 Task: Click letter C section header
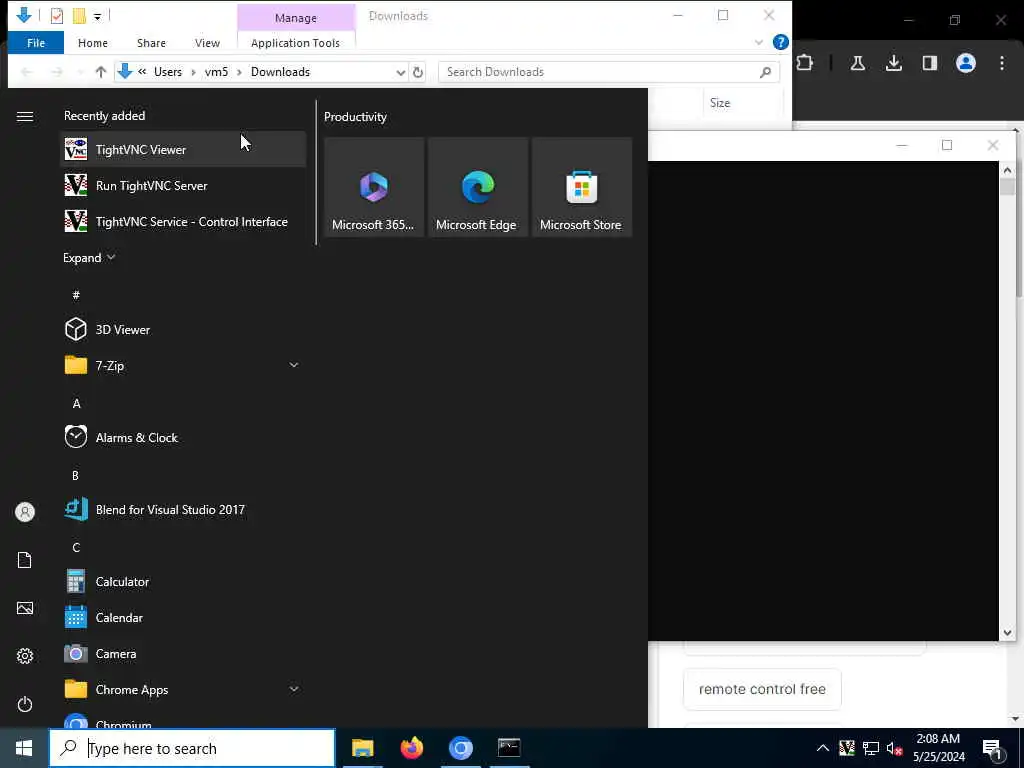click(76, 547)
